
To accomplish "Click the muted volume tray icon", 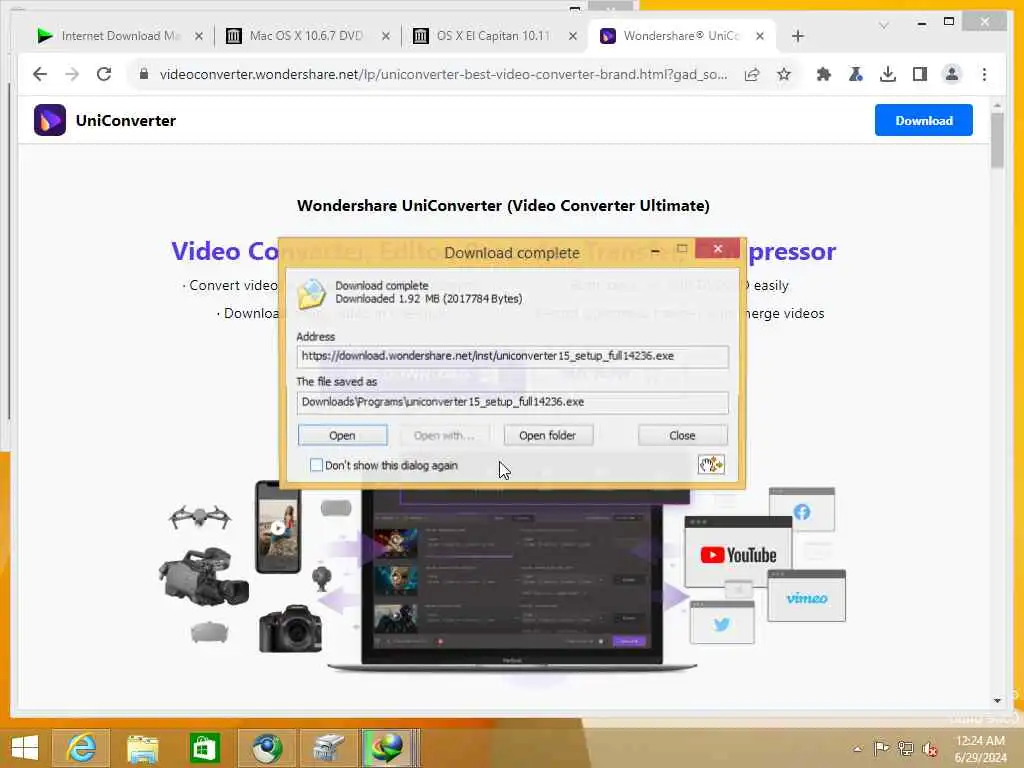I will [x=929, y=748].
